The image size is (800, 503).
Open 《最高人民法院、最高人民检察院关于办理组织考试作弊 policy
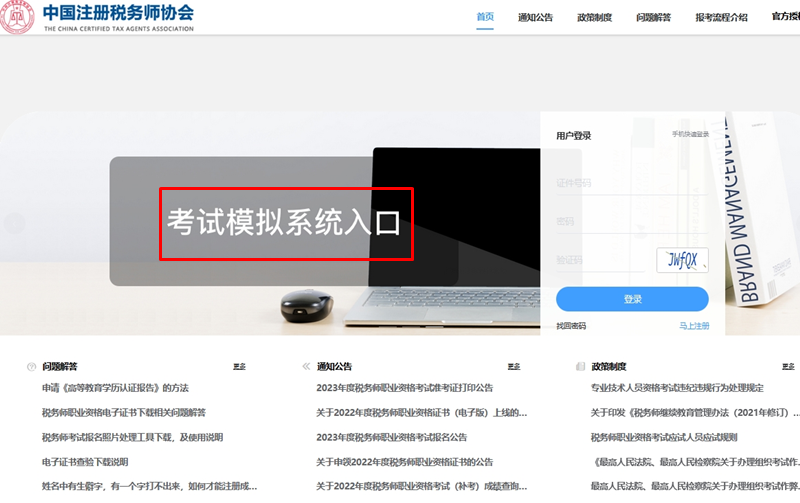695,462
